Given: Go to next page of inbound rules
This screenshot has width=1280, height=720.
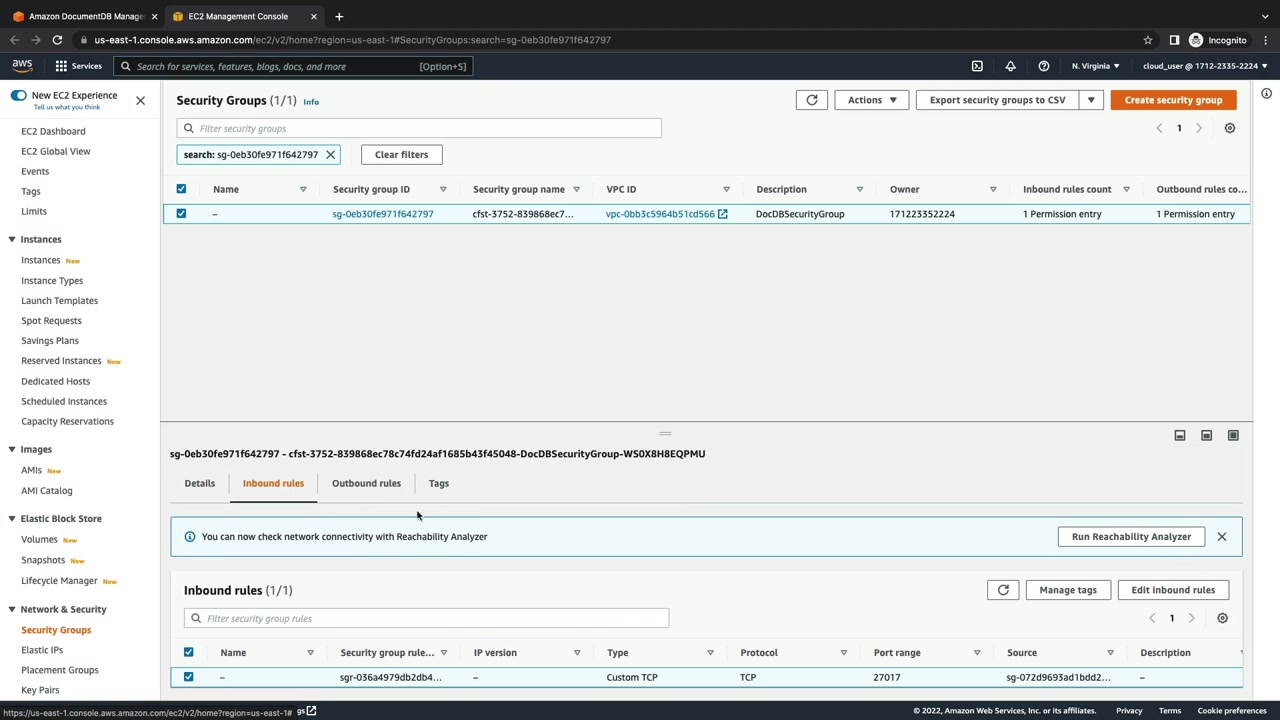Looking at the screenshot, I should [x=1191, y=618].
